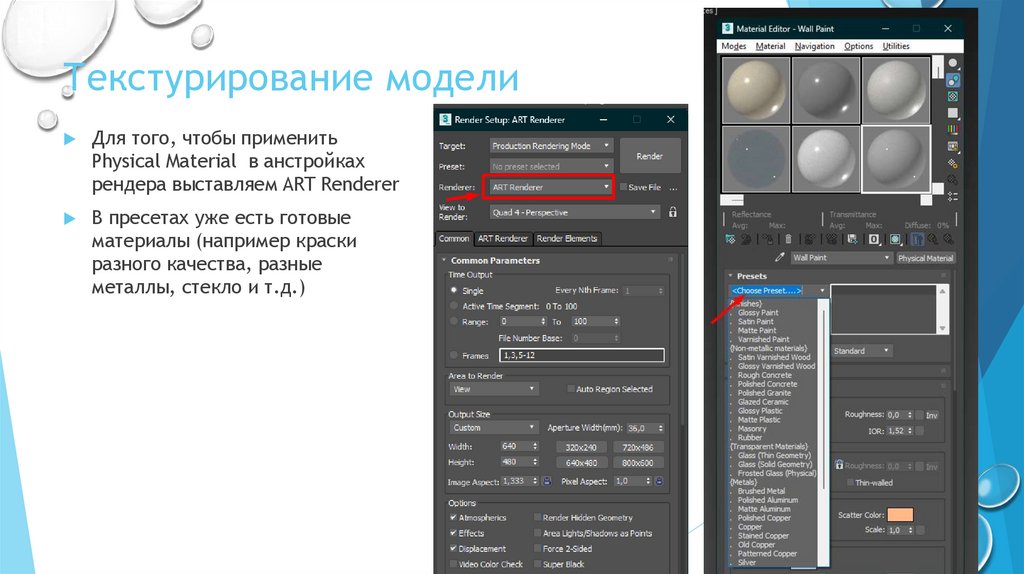Image resolution: width=1024 pixels, height=574 pixels.
Task: Open the Target Production Rendering Mode dropdown
Action: point(551,146)
